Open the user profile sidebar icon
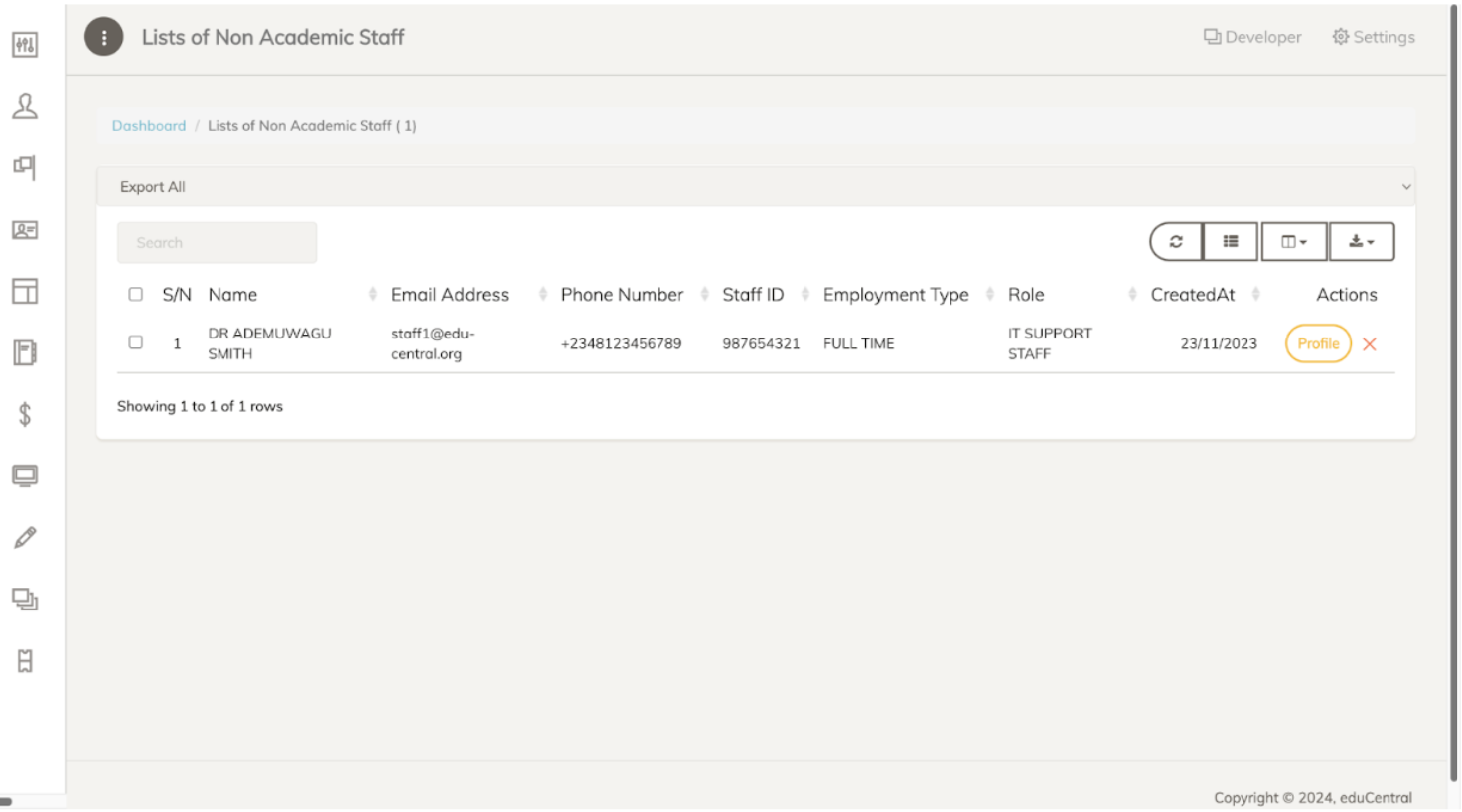The image size is (1462, 812). (x=25, y=106)
